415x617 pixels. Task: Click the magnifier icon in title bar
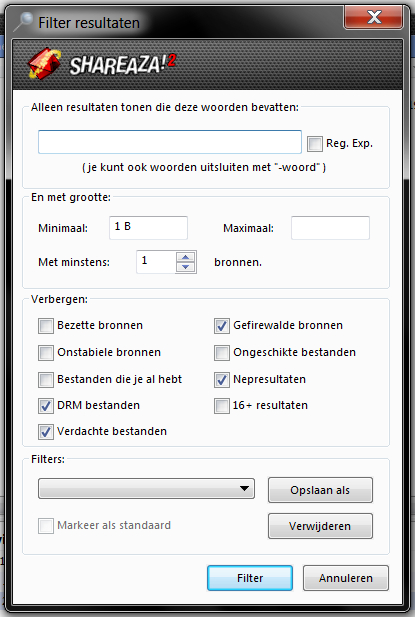[x=23, y=22]
